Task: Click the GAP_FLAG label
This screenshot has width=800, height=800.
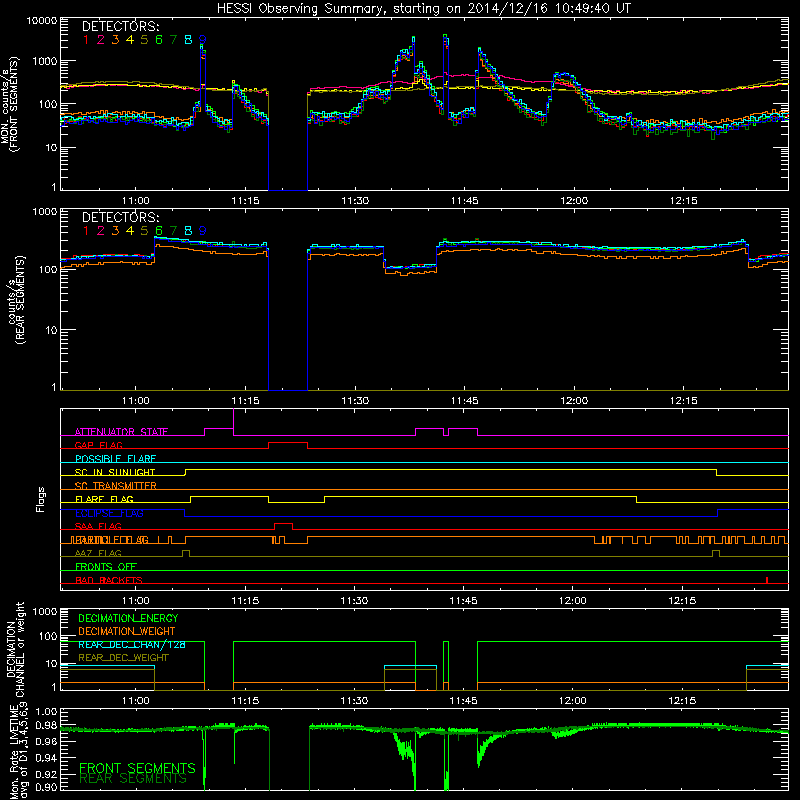Action: pos(98,445)
